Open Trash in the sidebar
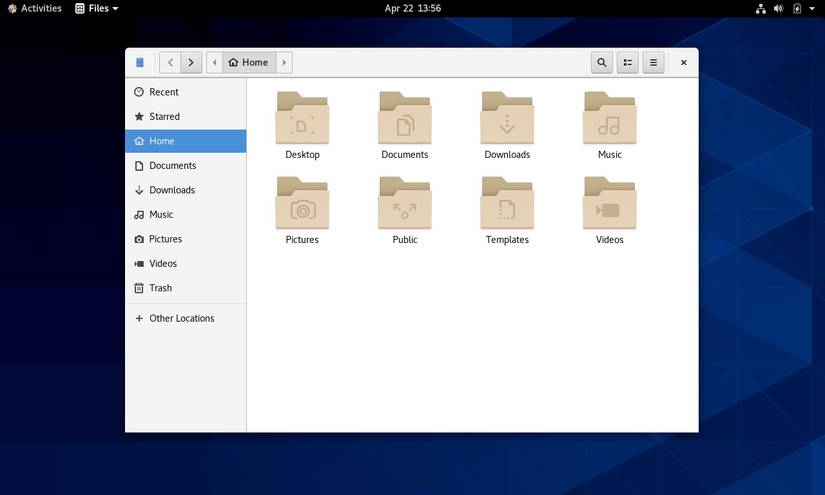Image resolution: width=825 pixels, height=495 pixels. coord(160,288)
